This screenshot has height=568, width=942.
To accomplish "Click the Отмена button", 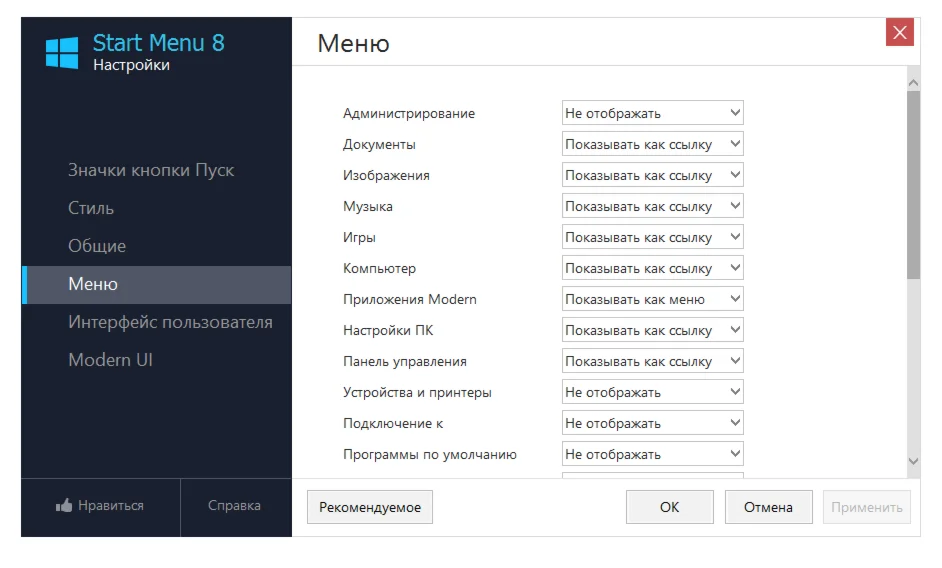I will pyautogui.click(x=768, y=507).
